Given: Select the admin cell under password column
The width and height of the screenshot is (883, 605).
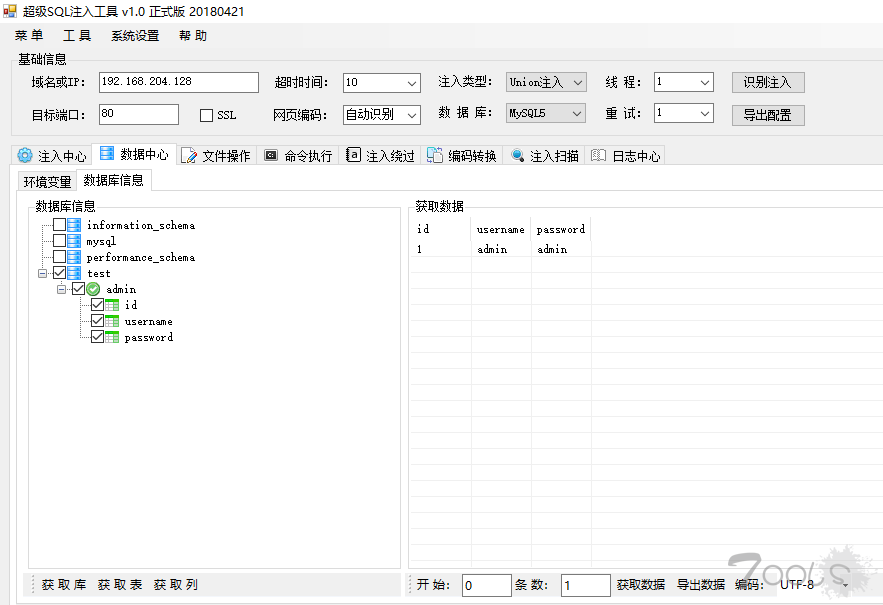Looking at the screenshot, I should (561, 249).
